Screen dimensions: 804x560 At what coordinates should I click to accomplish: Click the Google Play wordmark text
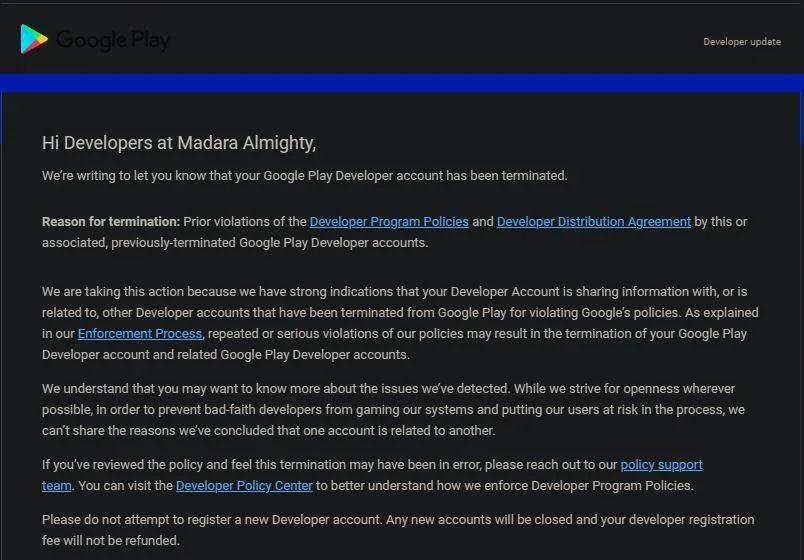click(x=113, y=40)
